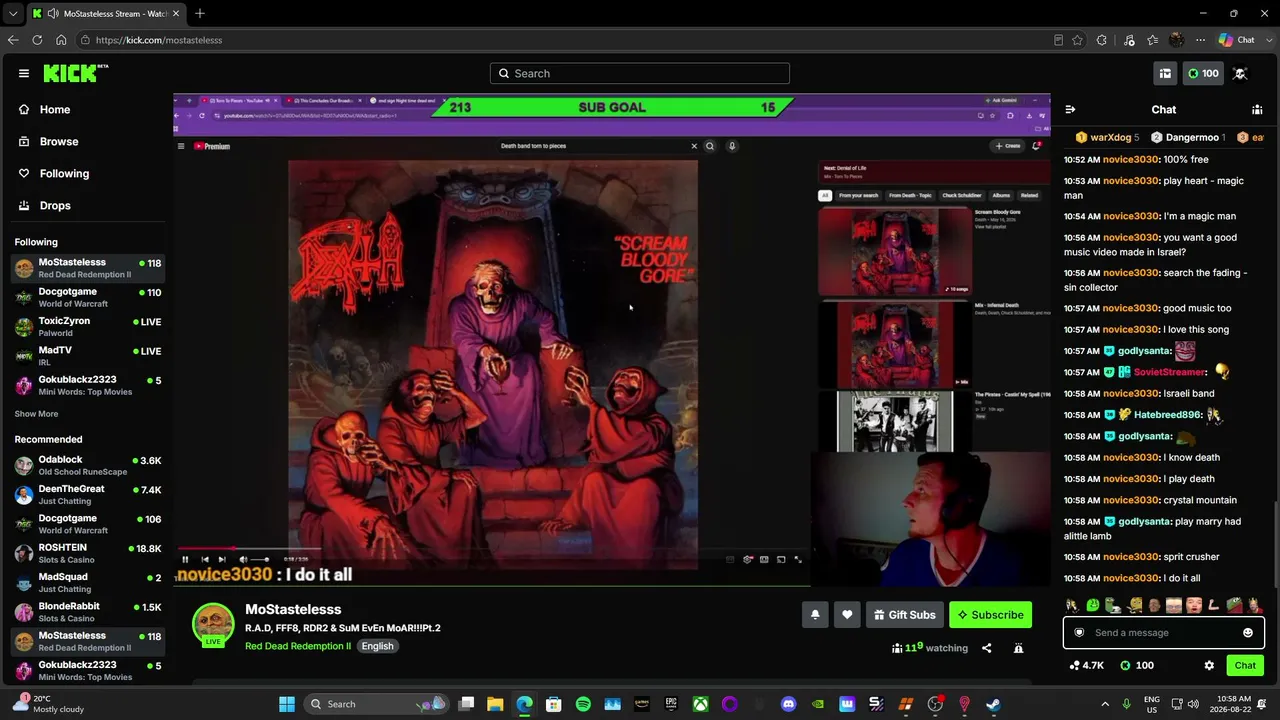The height and width of the screenshot is (720, 1280).
Task: Open DeenTheGreat recommended channel
Action: tap(88, 495)
